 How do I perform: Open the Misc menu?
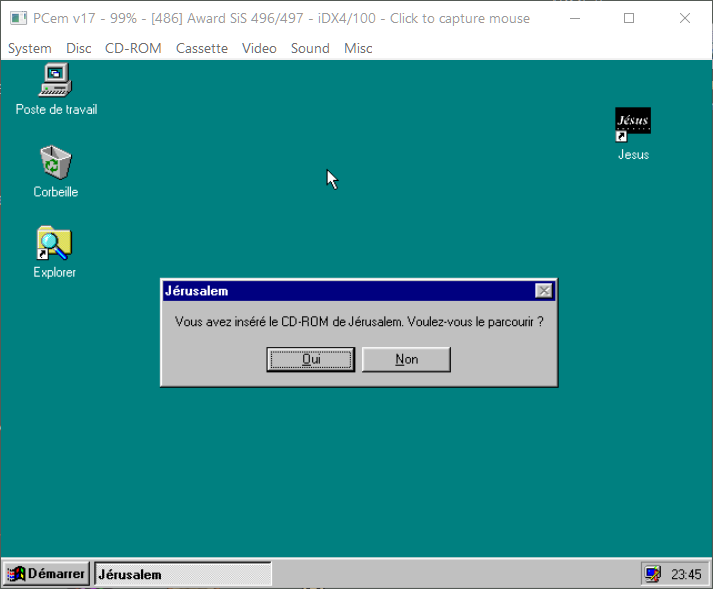358,48
